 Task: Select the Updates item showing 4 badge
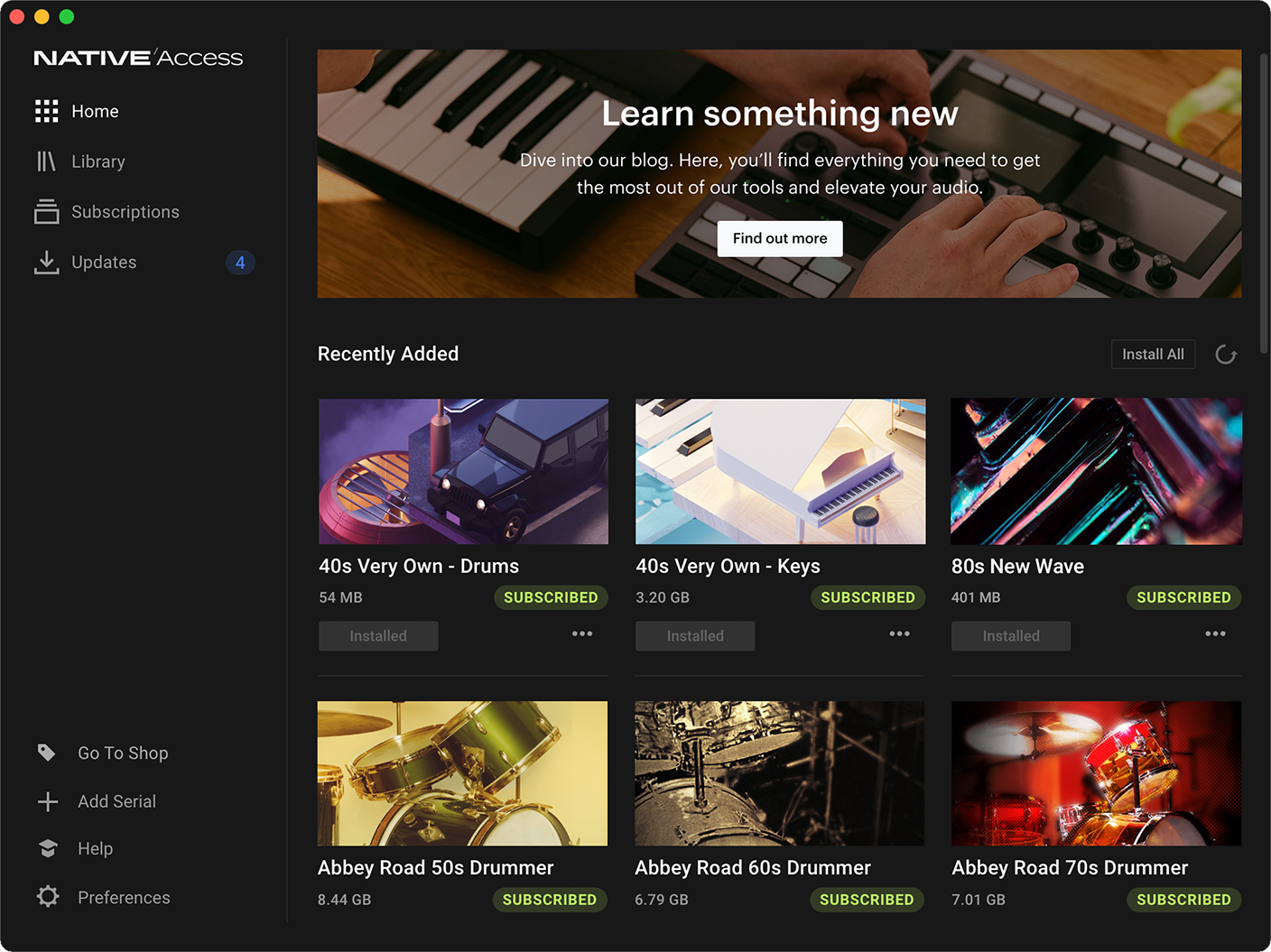point(144,263)
